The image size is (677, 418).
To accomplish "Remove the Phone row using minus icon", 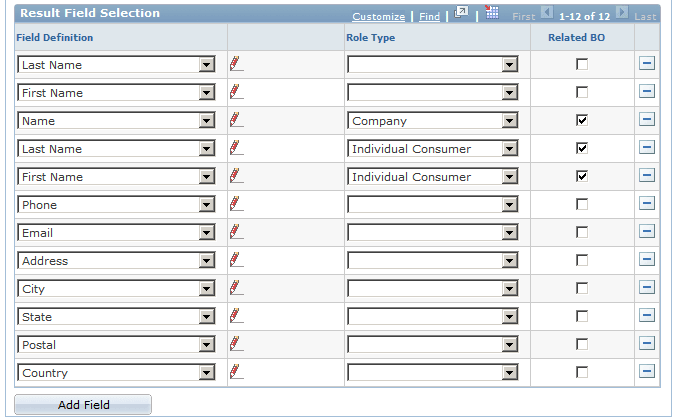I will click(647, 203).
